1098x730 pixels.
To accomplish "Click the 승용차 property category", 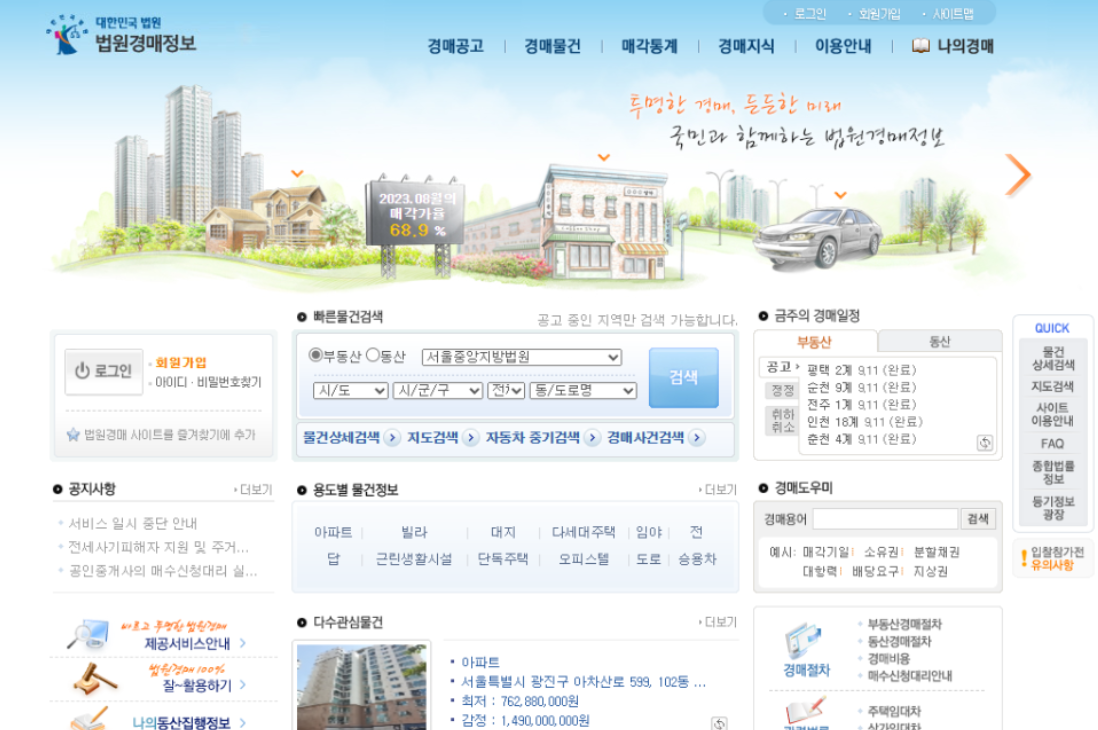I will pyautogui.click(x=697, y=559).
